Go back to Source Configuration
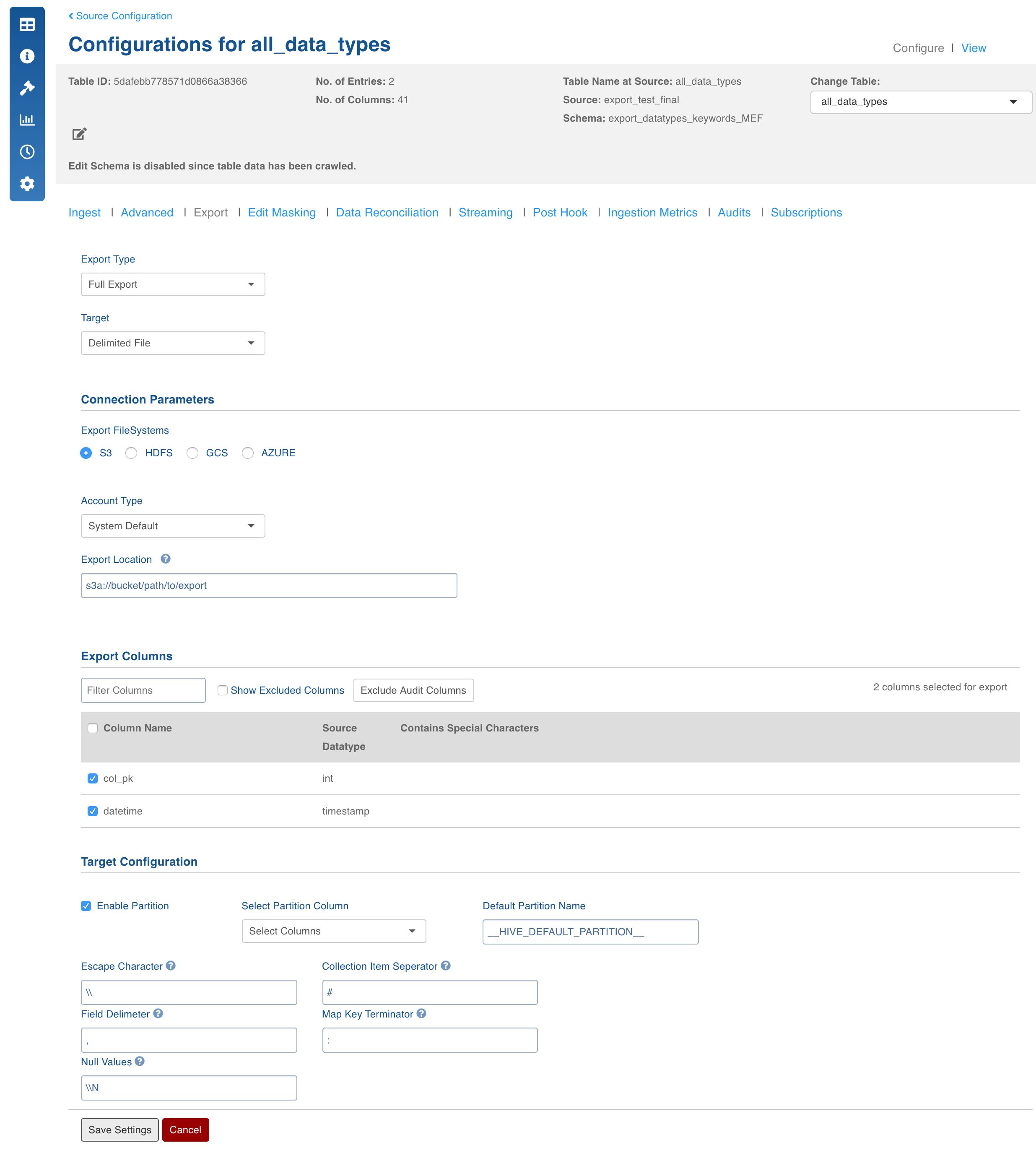The width and height of the screenshot is (1036, 1158). click(x=121, y=16)
